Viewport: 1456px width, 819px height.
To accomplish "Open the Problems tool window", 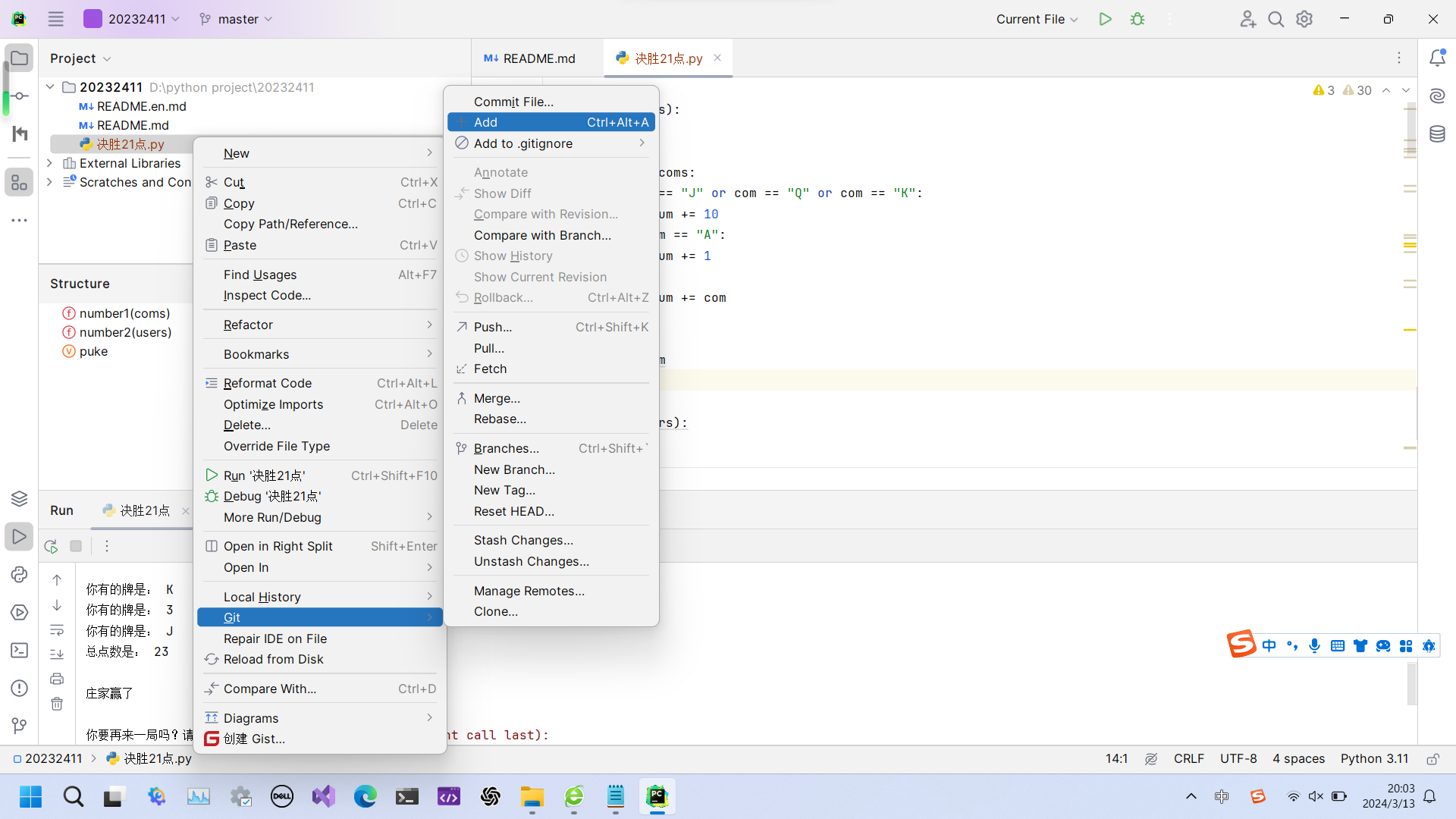I will click(x=20, y=688).
